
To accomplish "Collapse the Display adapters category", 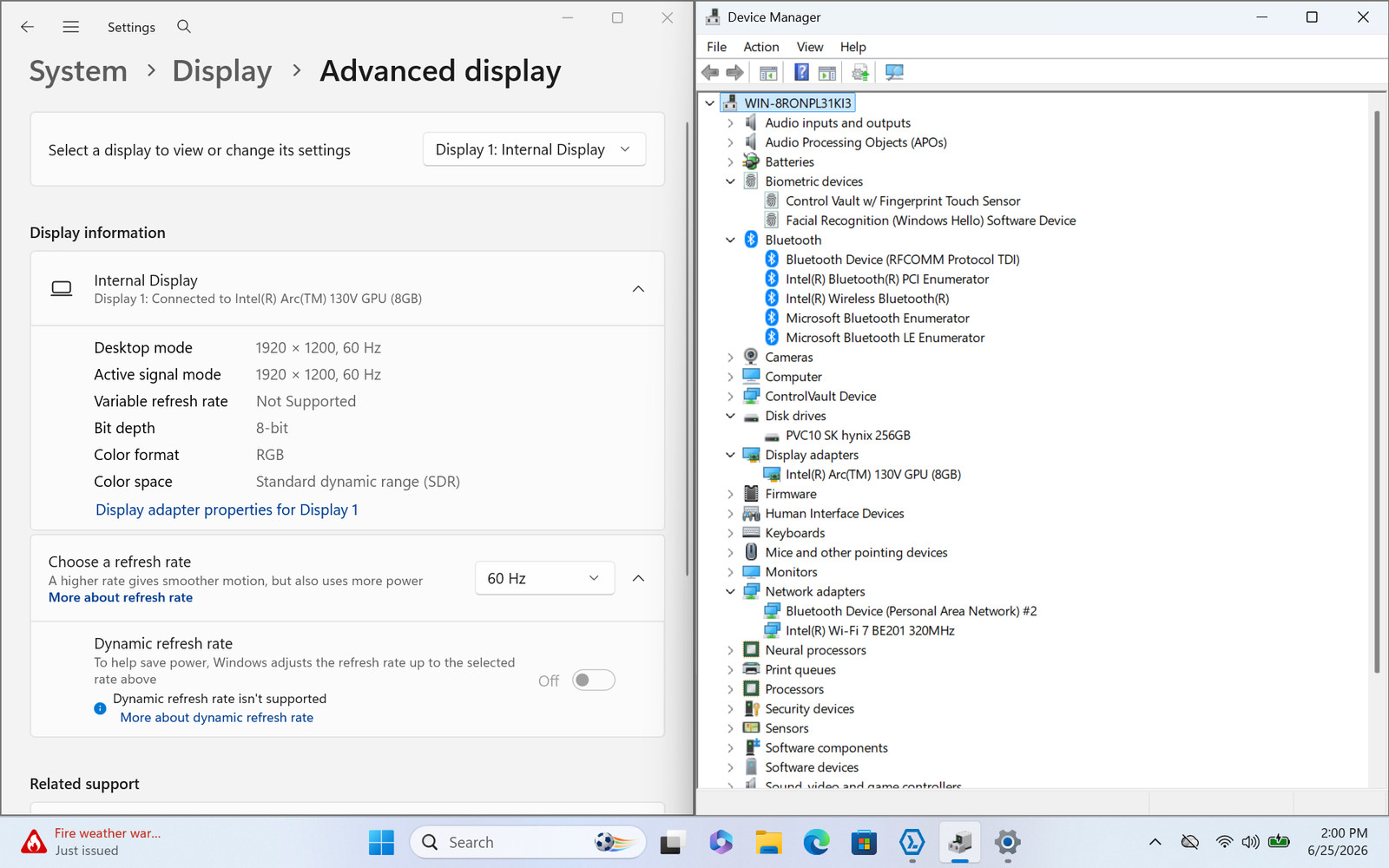I will pos(730,455).
